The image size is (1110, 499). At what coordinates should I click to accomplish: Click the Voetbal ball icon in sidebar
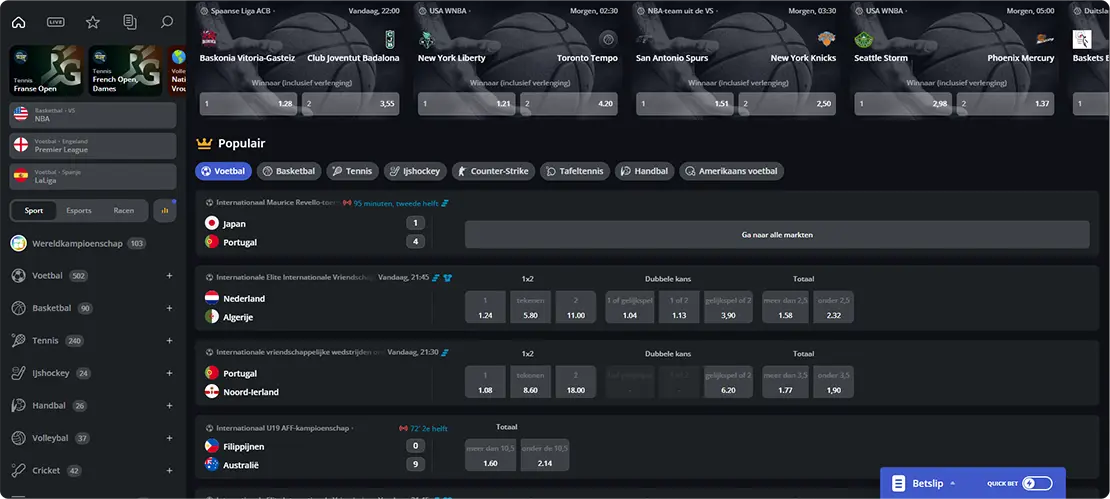pyautogui.click(x=18, y=275)
